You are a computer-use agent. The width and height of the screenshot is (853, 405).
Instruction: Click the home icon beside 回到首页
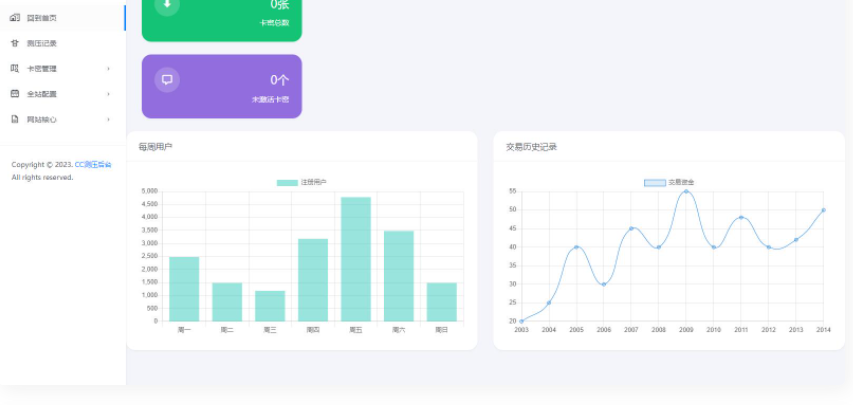(15, 18)
